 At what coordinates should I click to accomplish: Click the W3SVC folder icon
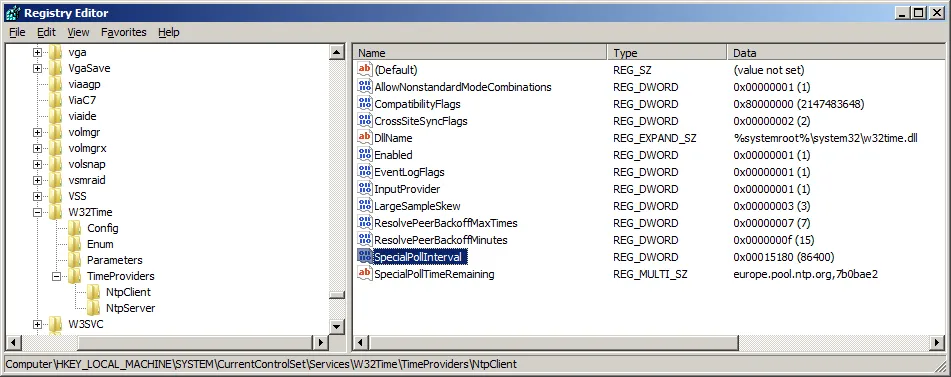coord(55,324)
